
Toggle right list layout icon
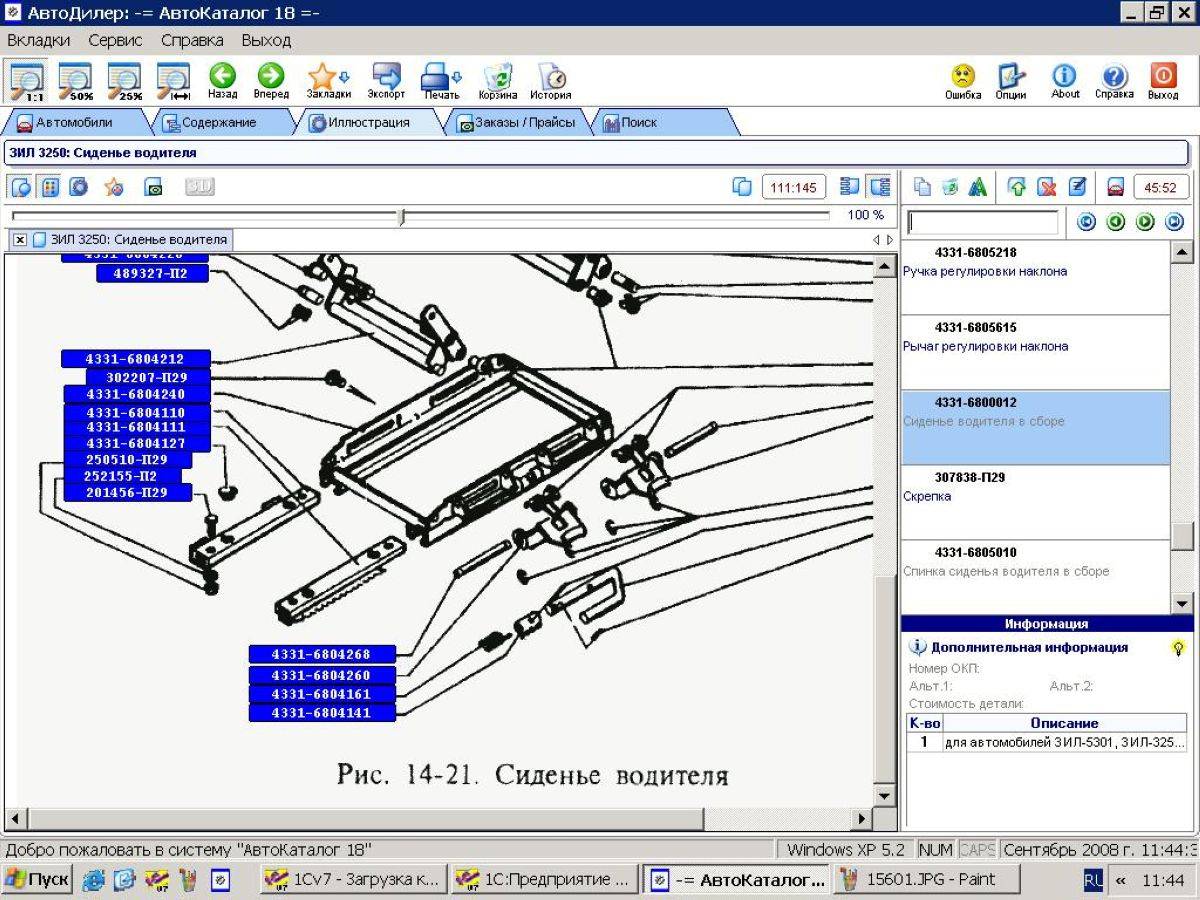click(879, 187)
